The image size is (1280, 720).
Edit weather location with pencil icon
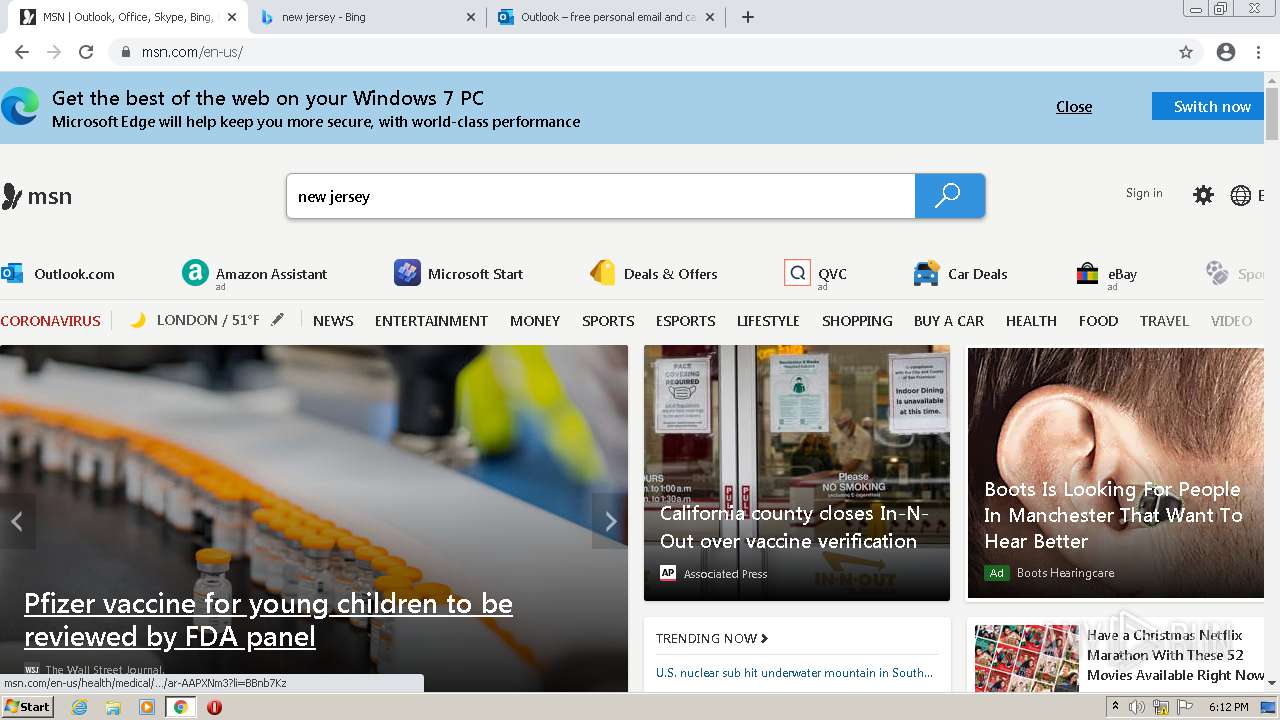277,320
